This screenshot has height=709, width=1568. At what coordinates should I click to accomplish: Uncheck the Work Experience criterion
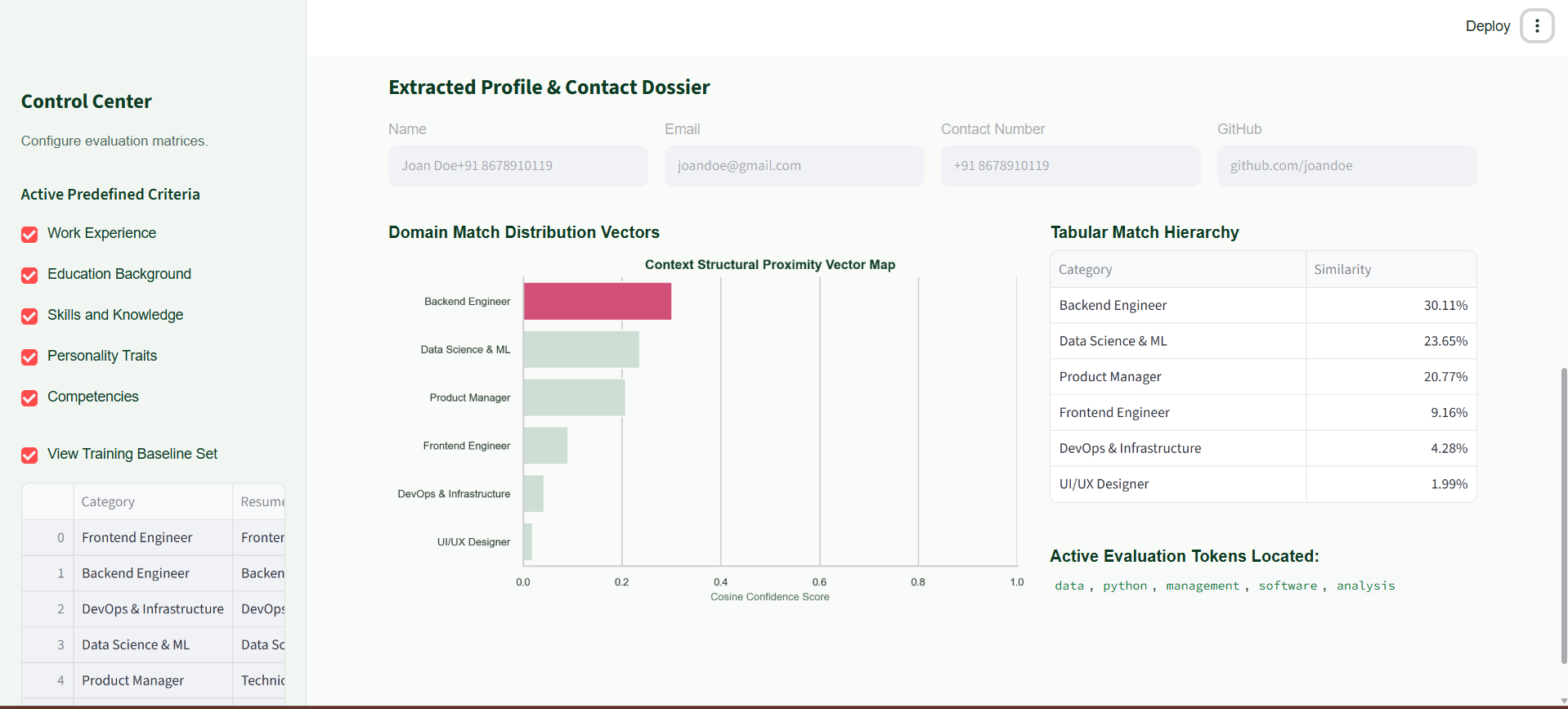pos(29,235)
